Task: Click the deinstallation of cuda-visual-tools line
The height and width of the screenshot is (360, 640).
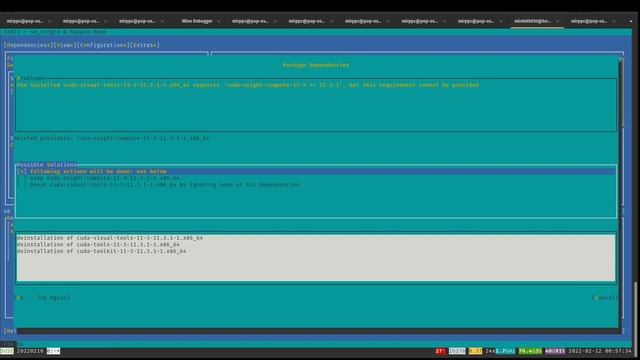Action: (110, 238)
